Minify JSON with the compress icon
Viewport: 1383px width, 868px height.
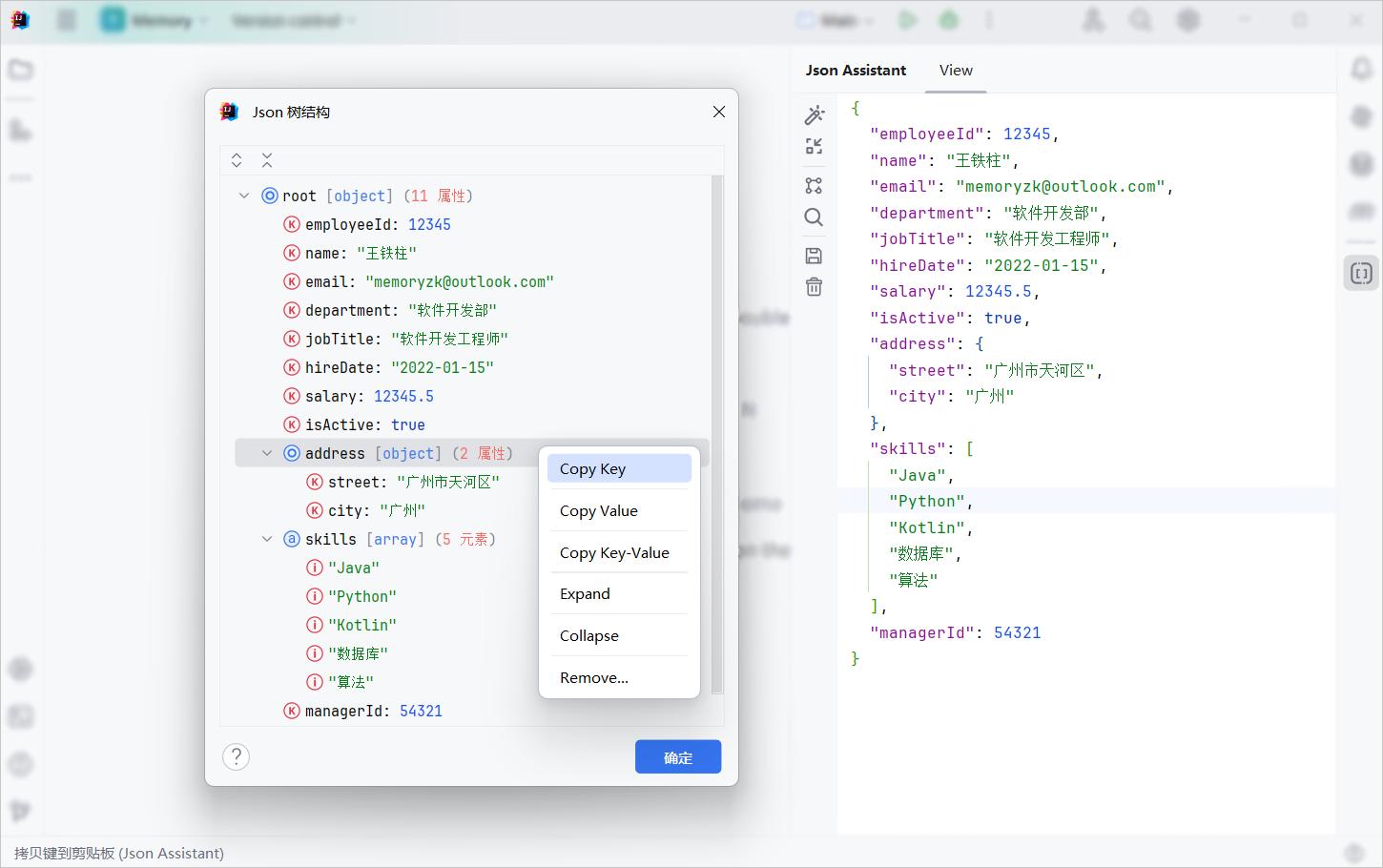click(814, 147)
